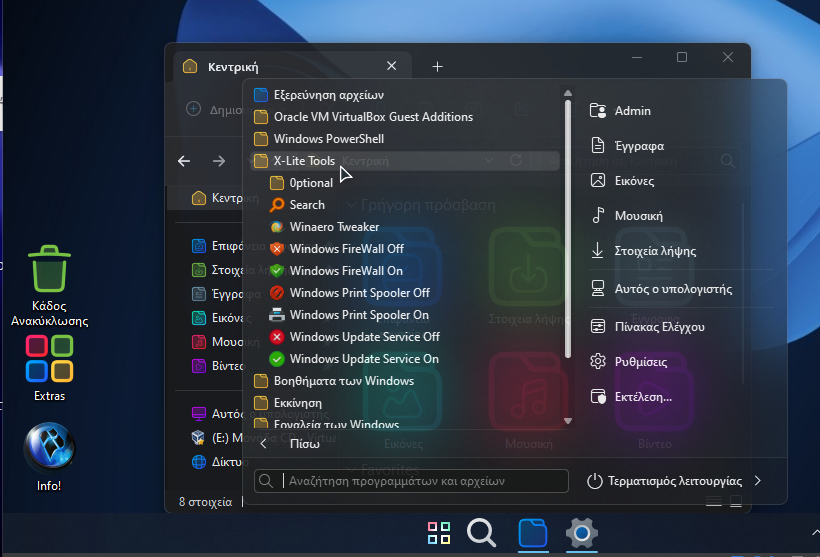Click the Start button on the taskbar
The height and width of the screenshot is (557, 820).
click(439, 533)
